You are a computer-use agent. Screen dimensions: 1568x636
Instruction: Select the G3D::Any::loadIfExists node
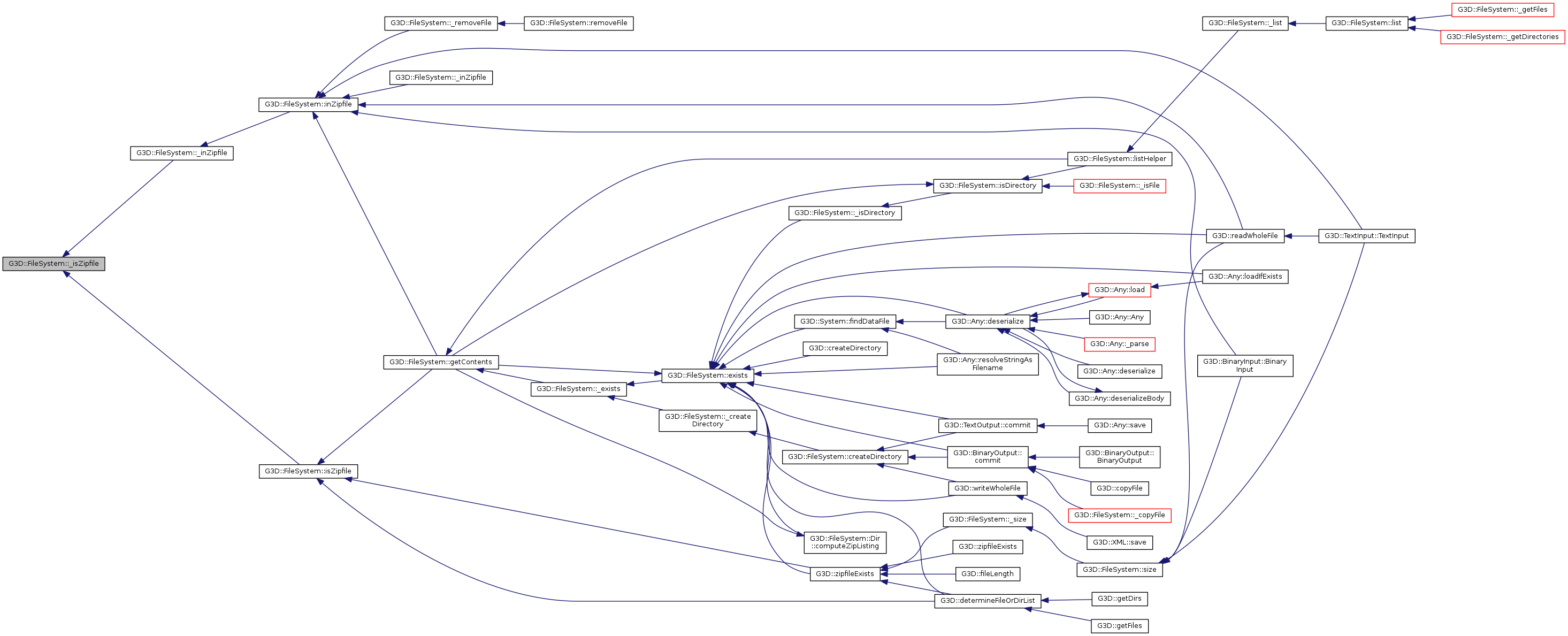tap(1245, 277)
